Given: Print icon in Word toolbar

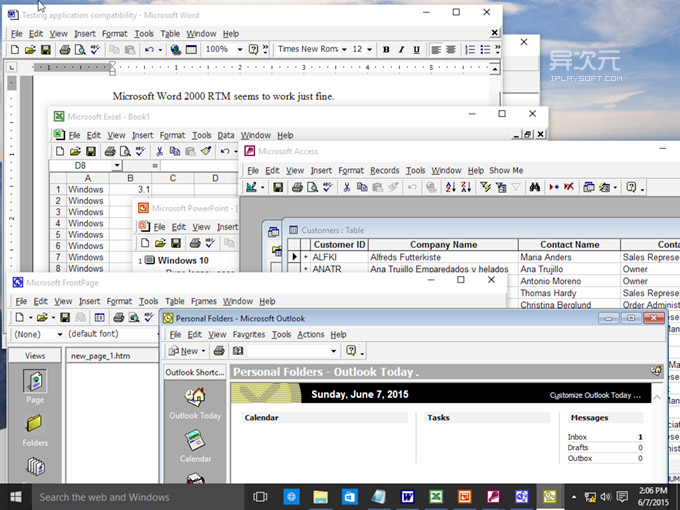Looking at the screenshot, I should (65, 49).
